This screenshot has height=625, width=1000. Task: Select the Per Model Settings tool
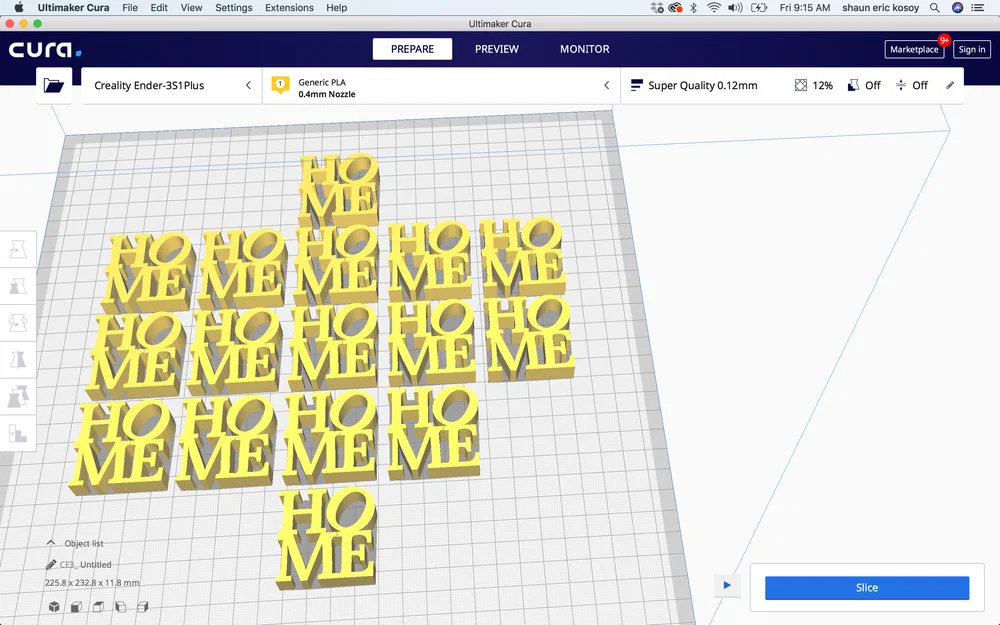click(x=18, y=397)
